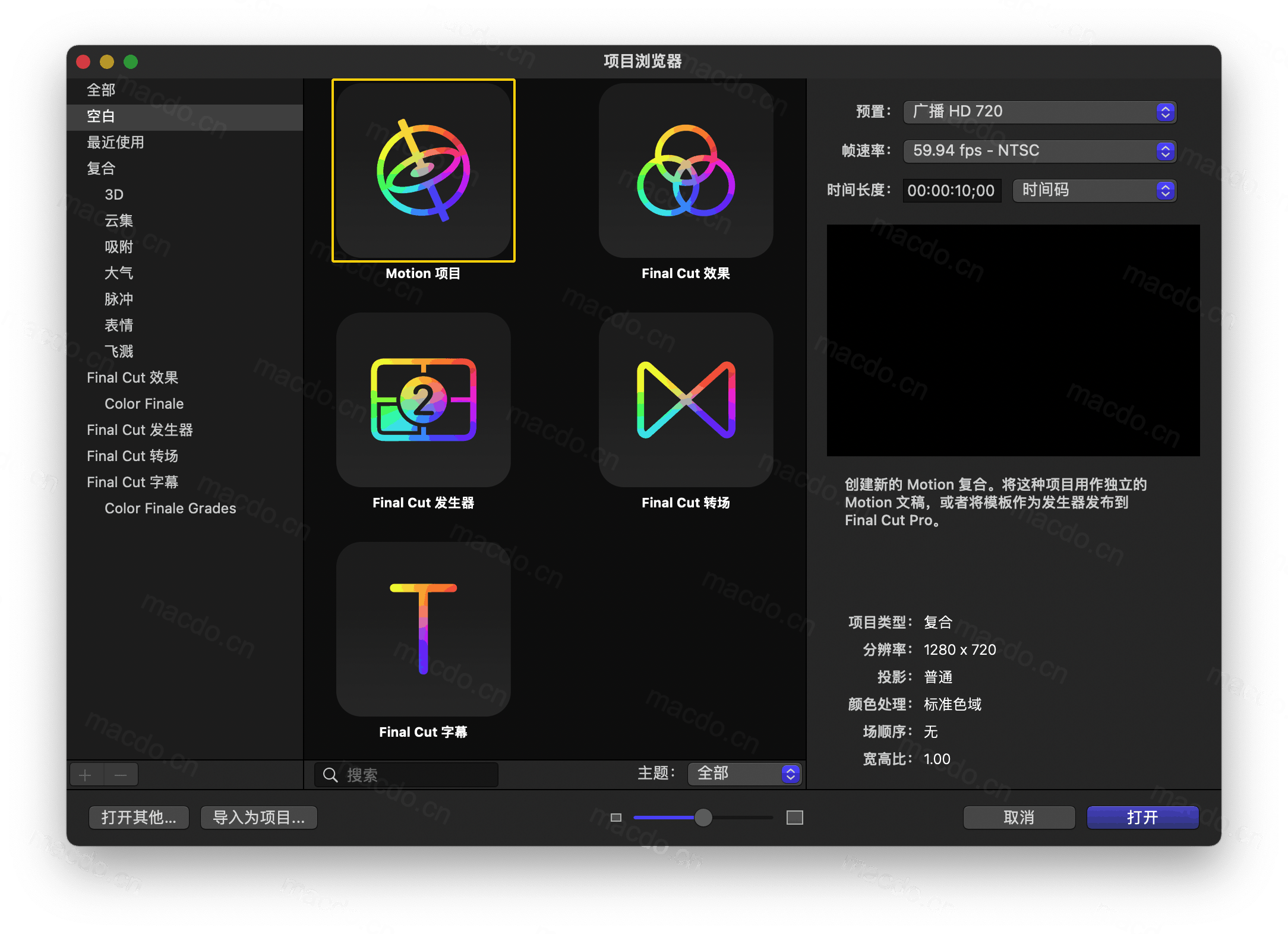This screenshot has height=934, width=1288.
Task: Click the large thumbnail size icon
Action: point(795,818)
